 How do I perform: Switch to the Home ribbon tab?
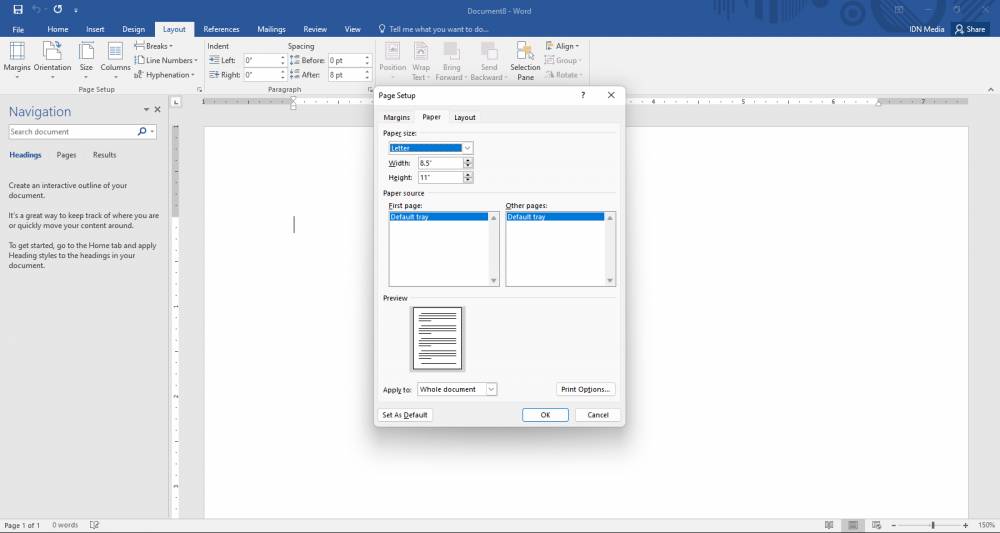(57, 29)
